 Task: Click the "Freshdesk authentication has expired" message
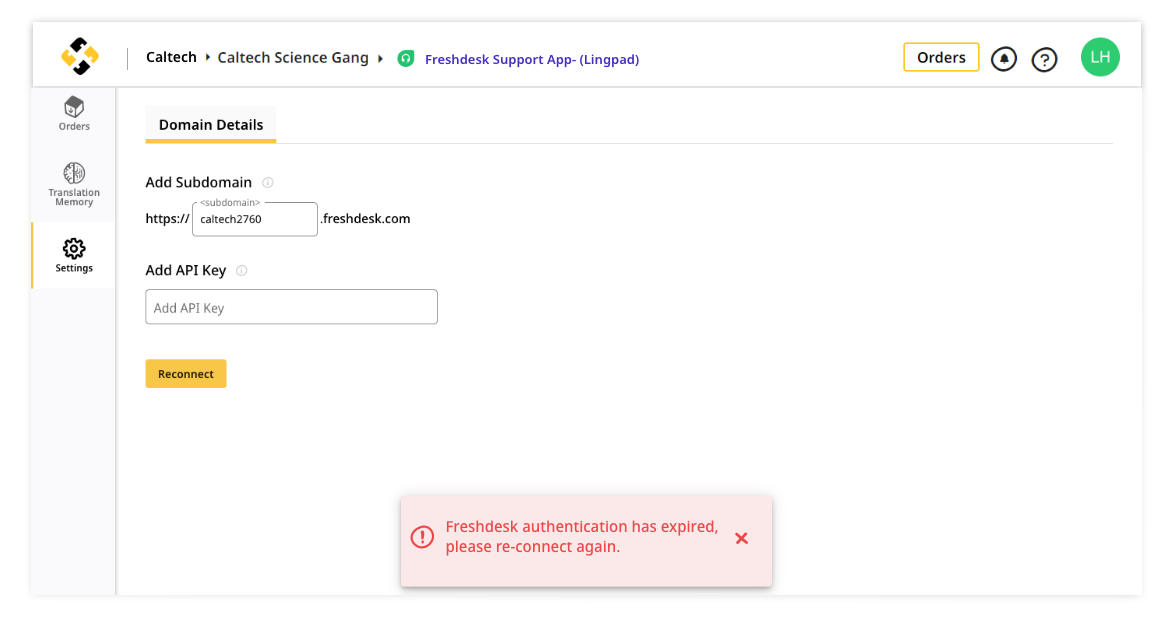click(582, 537)
